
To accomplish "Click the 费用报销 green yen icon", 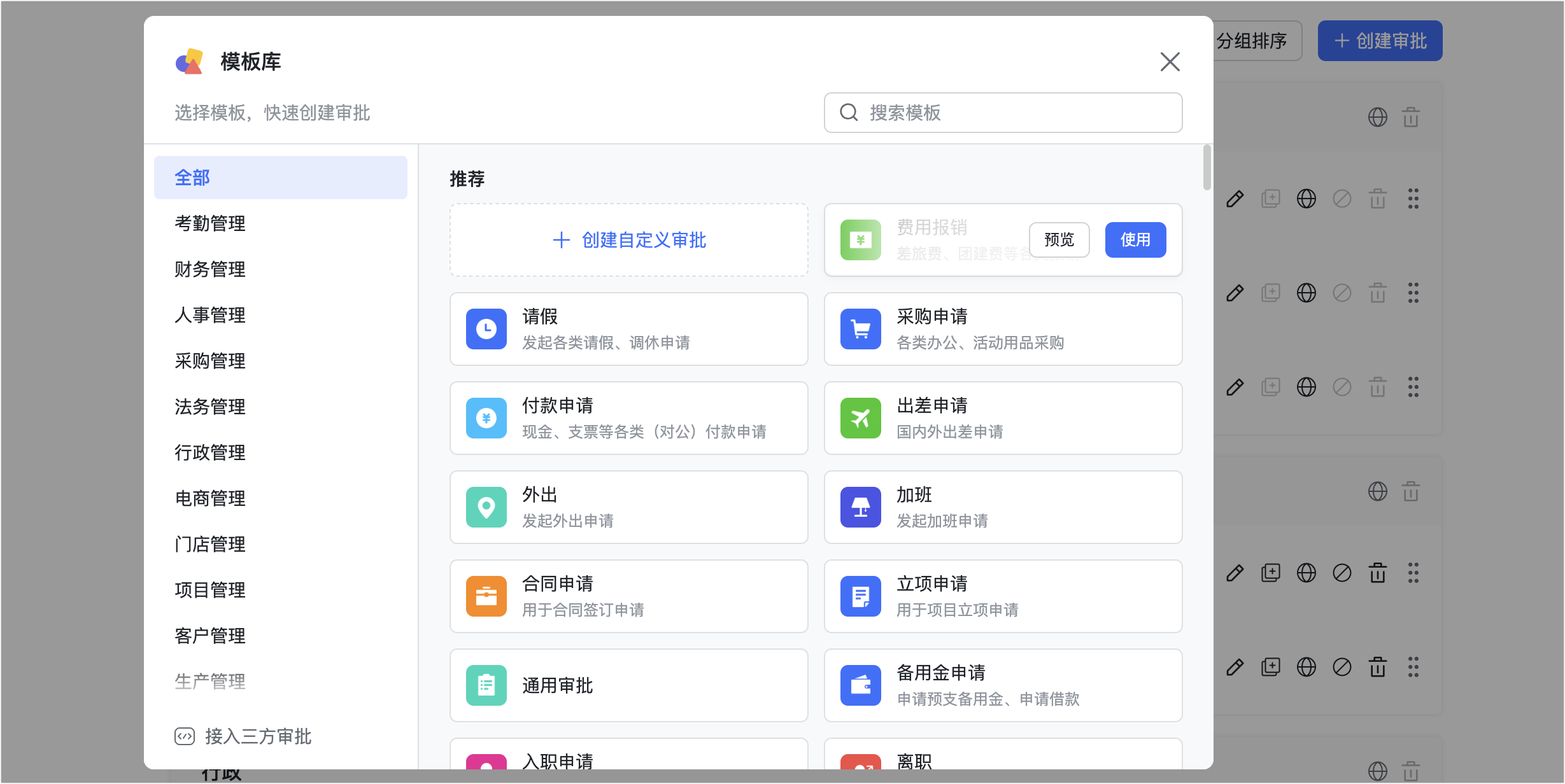I will (860, 240).
